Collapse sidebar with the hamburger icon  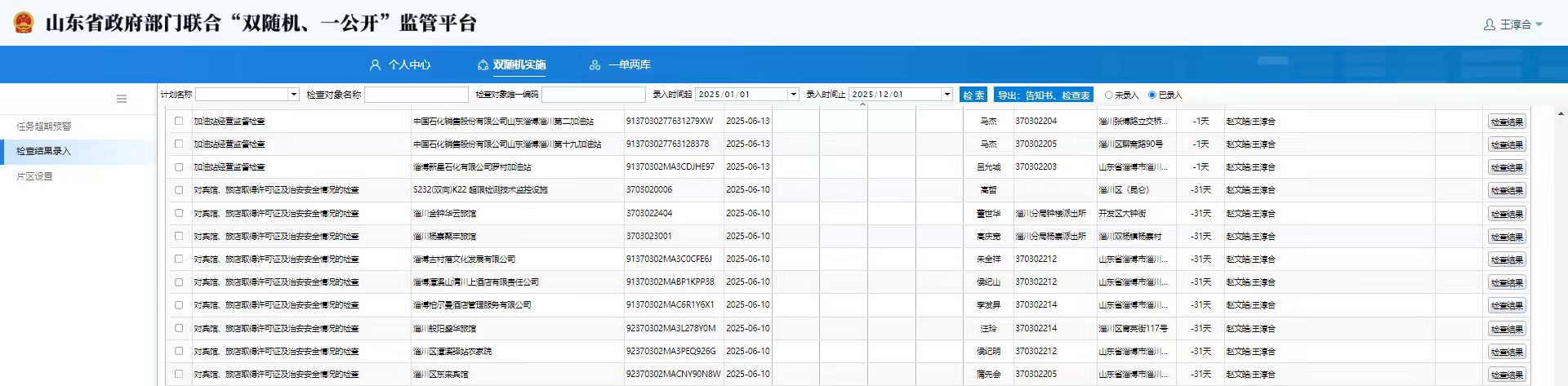coord(122,99)
